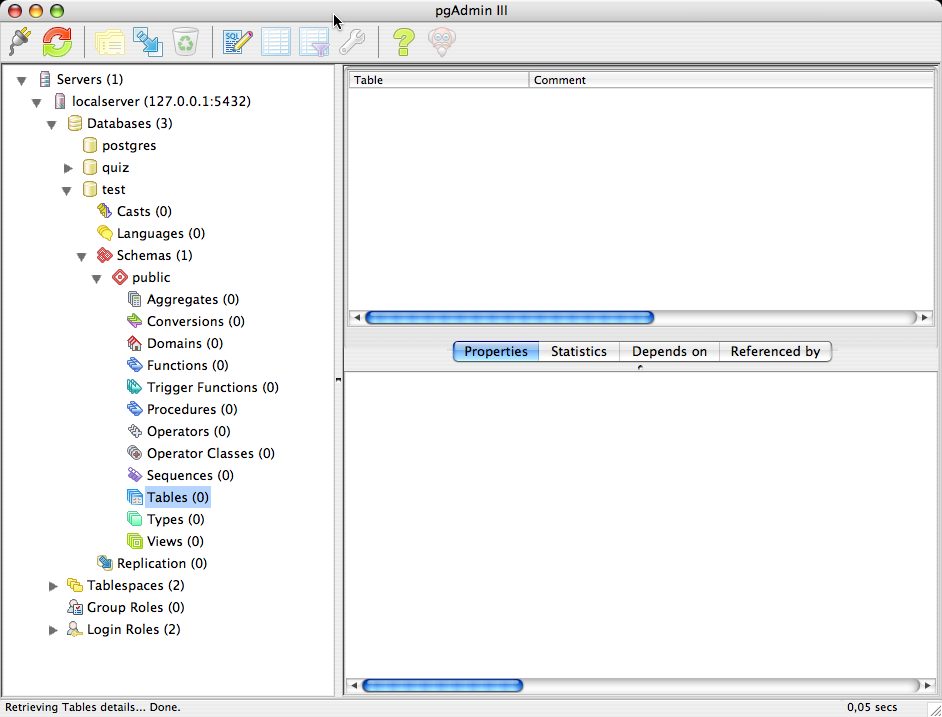Click the filtered data view icon
This screenshot has height=717, width=942.
pyautogui.click(x=314, y=42)
